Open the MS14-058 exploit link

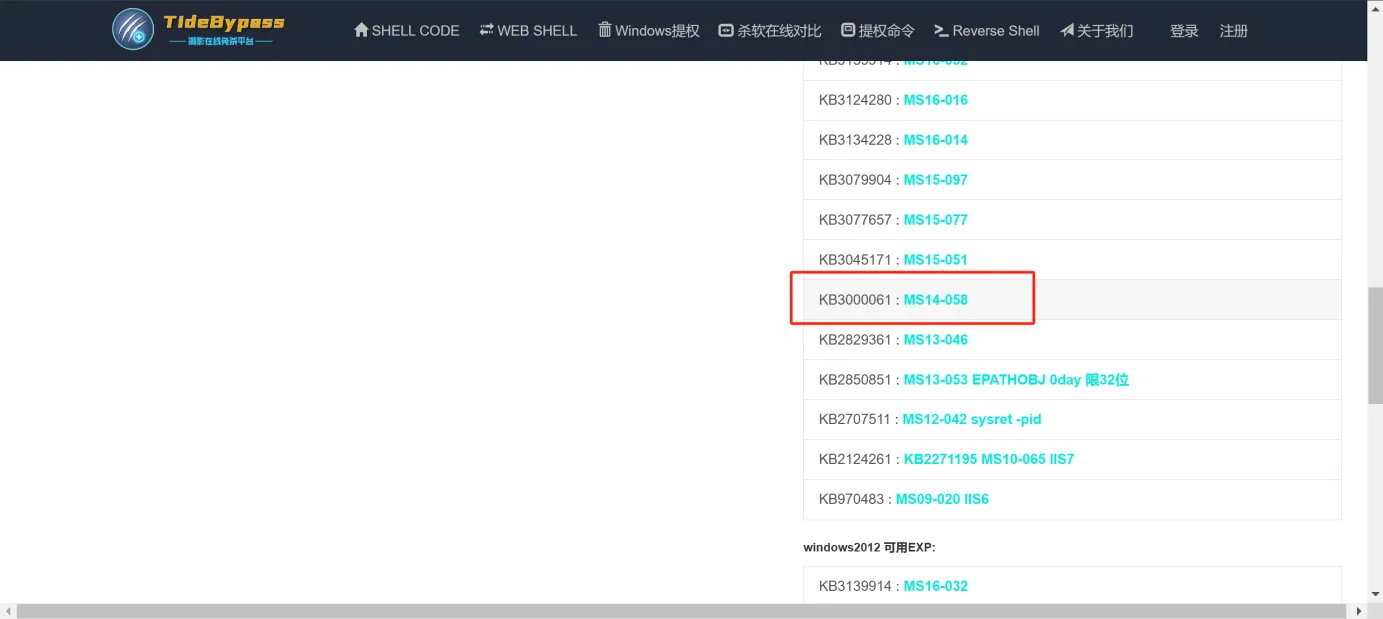936,300
